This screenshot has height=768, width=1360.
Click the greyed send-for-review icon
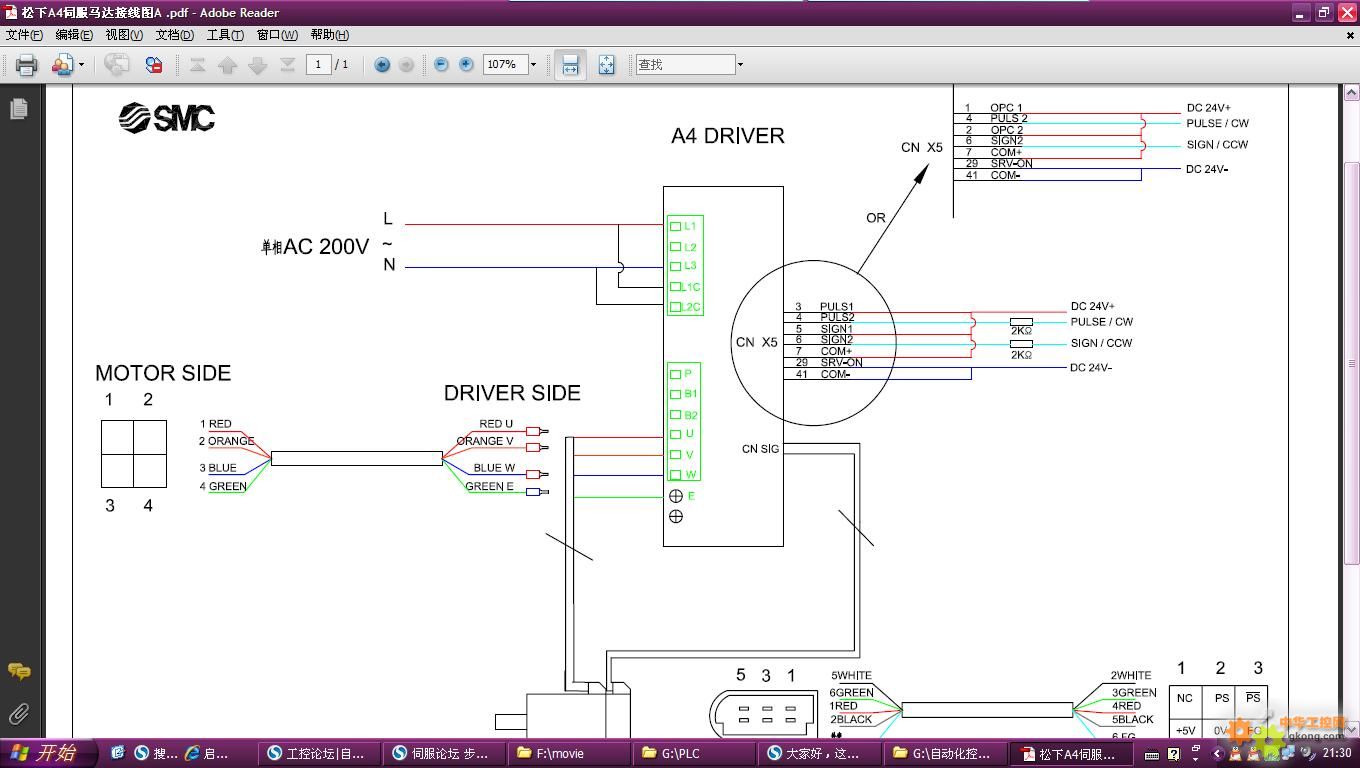[x=117, y=65]
